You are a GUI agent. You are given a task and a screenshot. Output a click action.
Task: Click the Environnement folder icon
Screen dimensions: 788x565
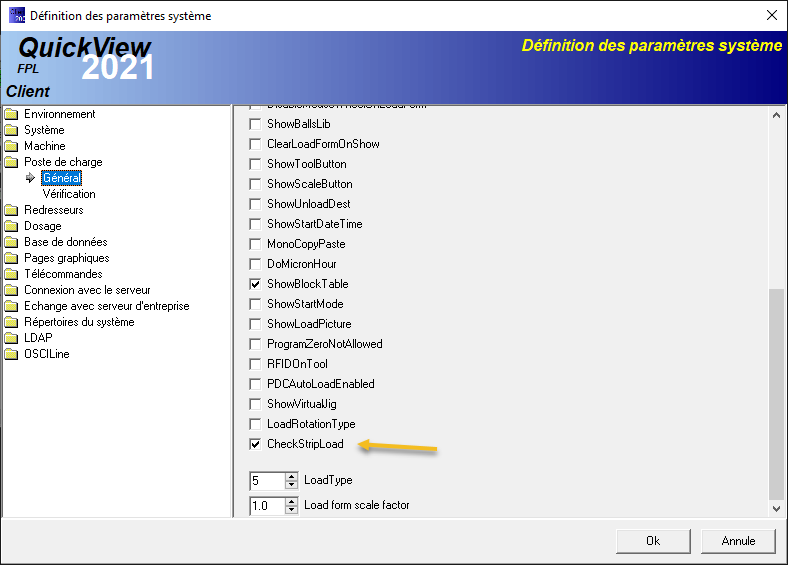click(11, 114)
